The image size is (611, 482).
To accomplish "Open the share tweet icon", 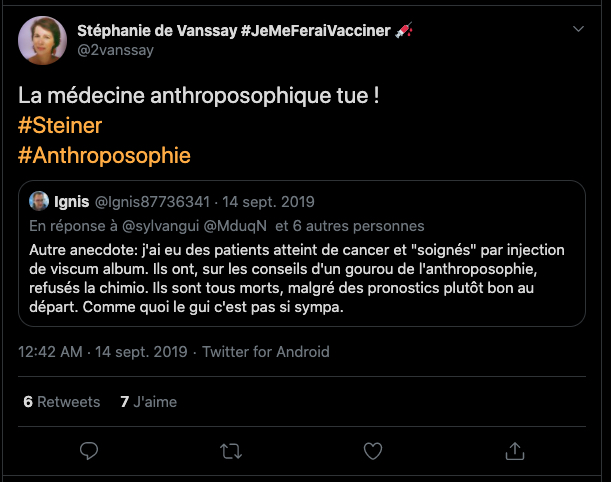I will click(515, 450).
